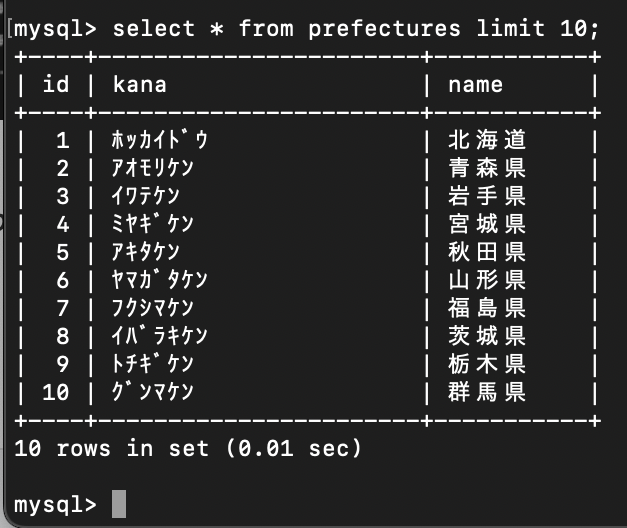This screenshot has width=627, height=528.
Task: Click the '10 rows in set' result text
Action: tap(112, 448)
